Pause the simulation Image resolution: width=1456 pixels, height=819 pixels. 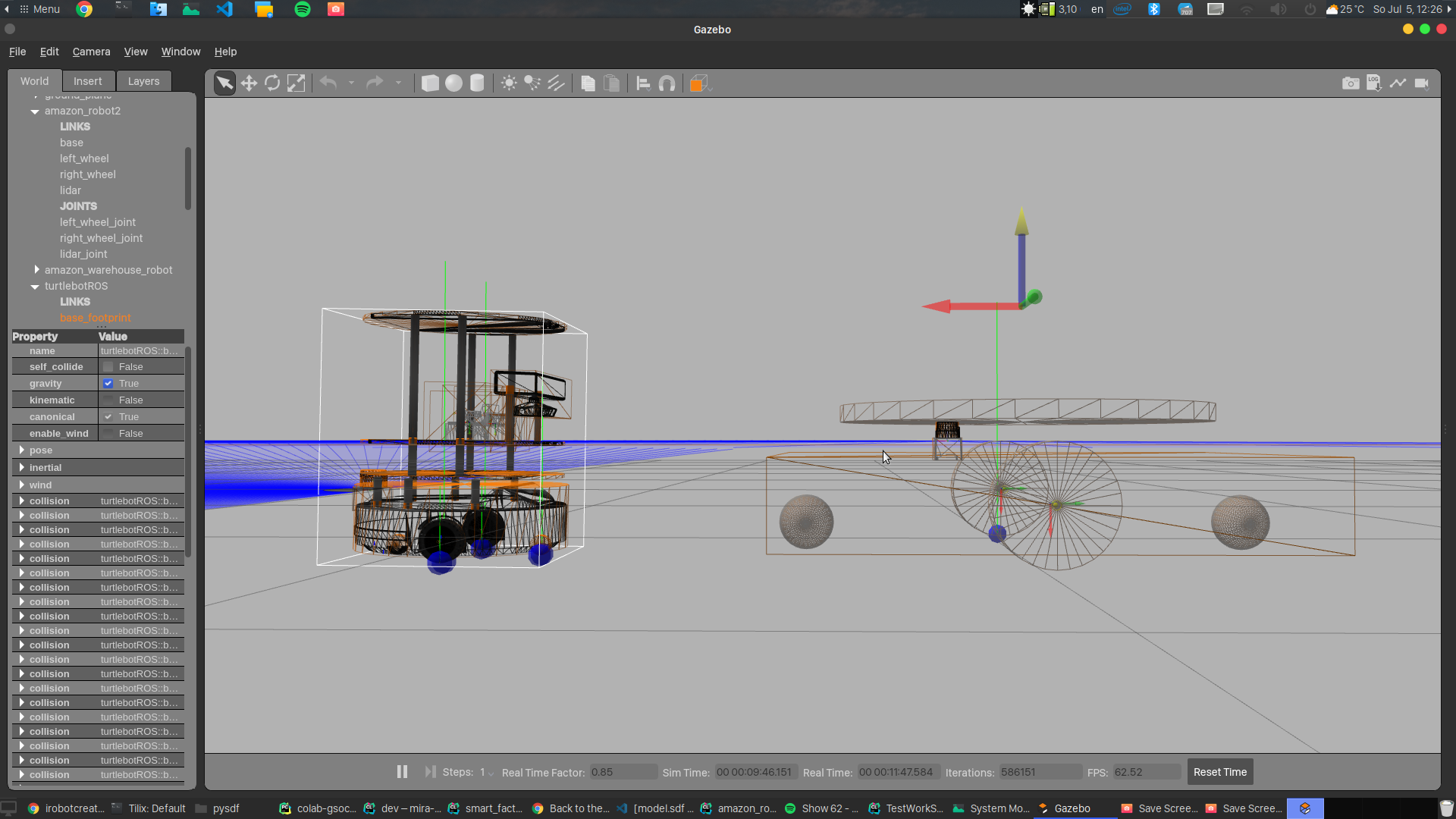tap(402, 772)
